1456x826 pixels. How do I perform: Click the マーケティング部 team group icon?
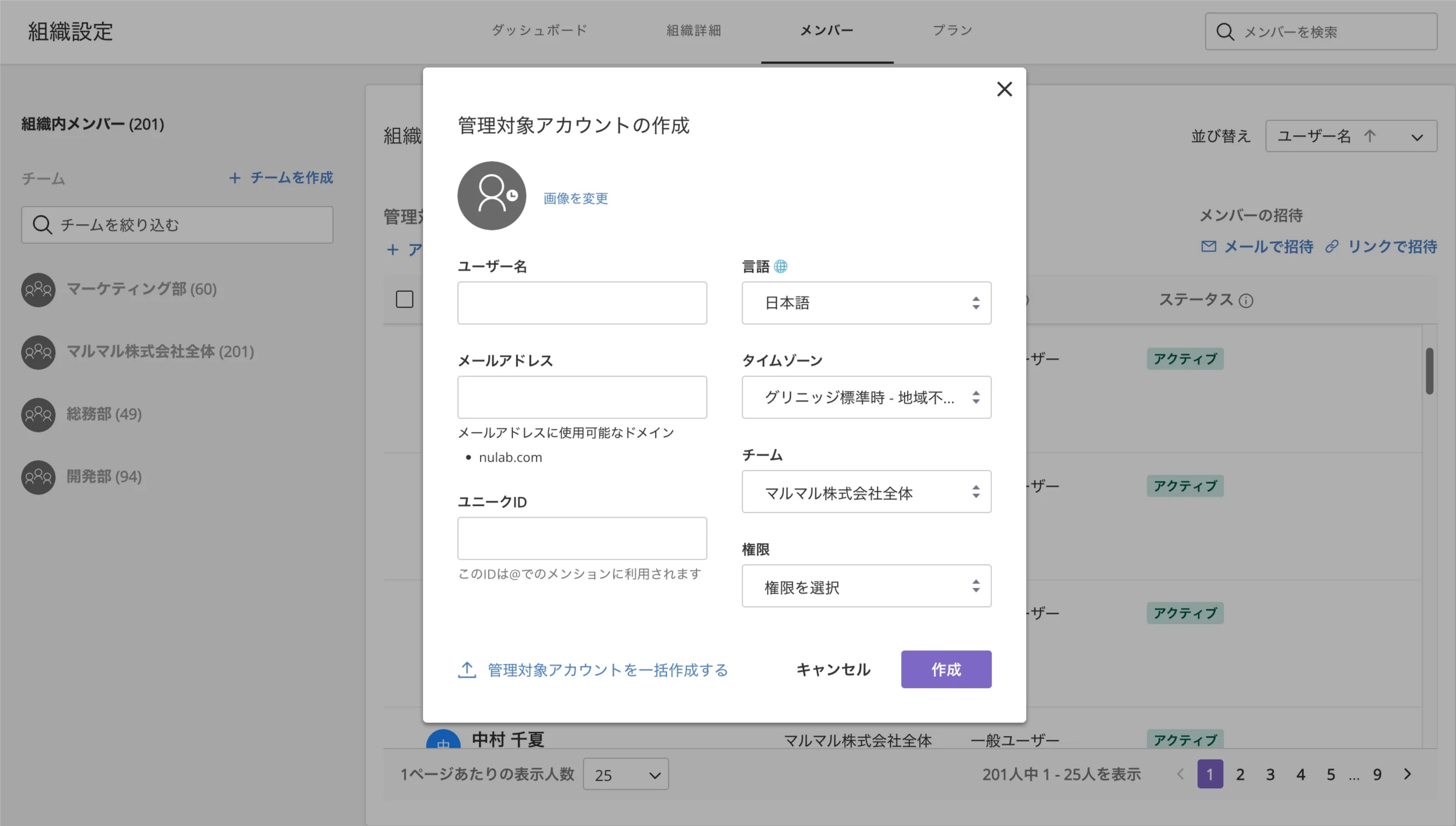coord(38,290)
